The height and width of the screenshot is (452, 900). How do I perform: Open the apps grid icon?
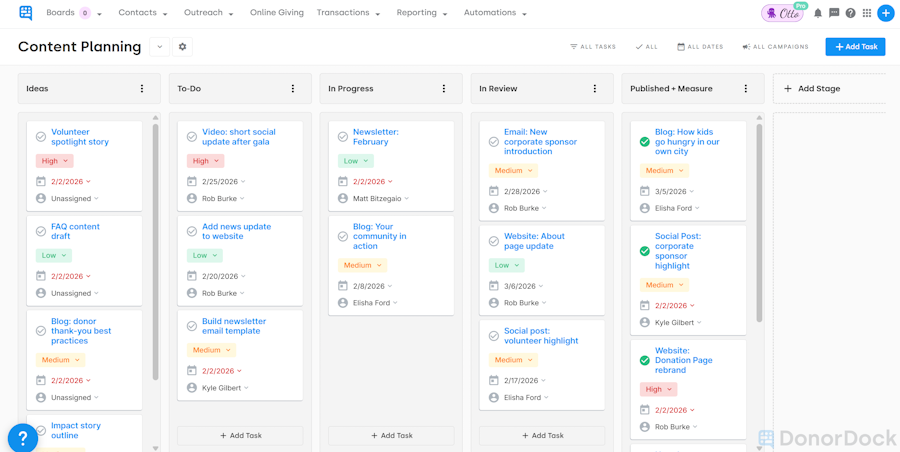[x=867, y=13]
